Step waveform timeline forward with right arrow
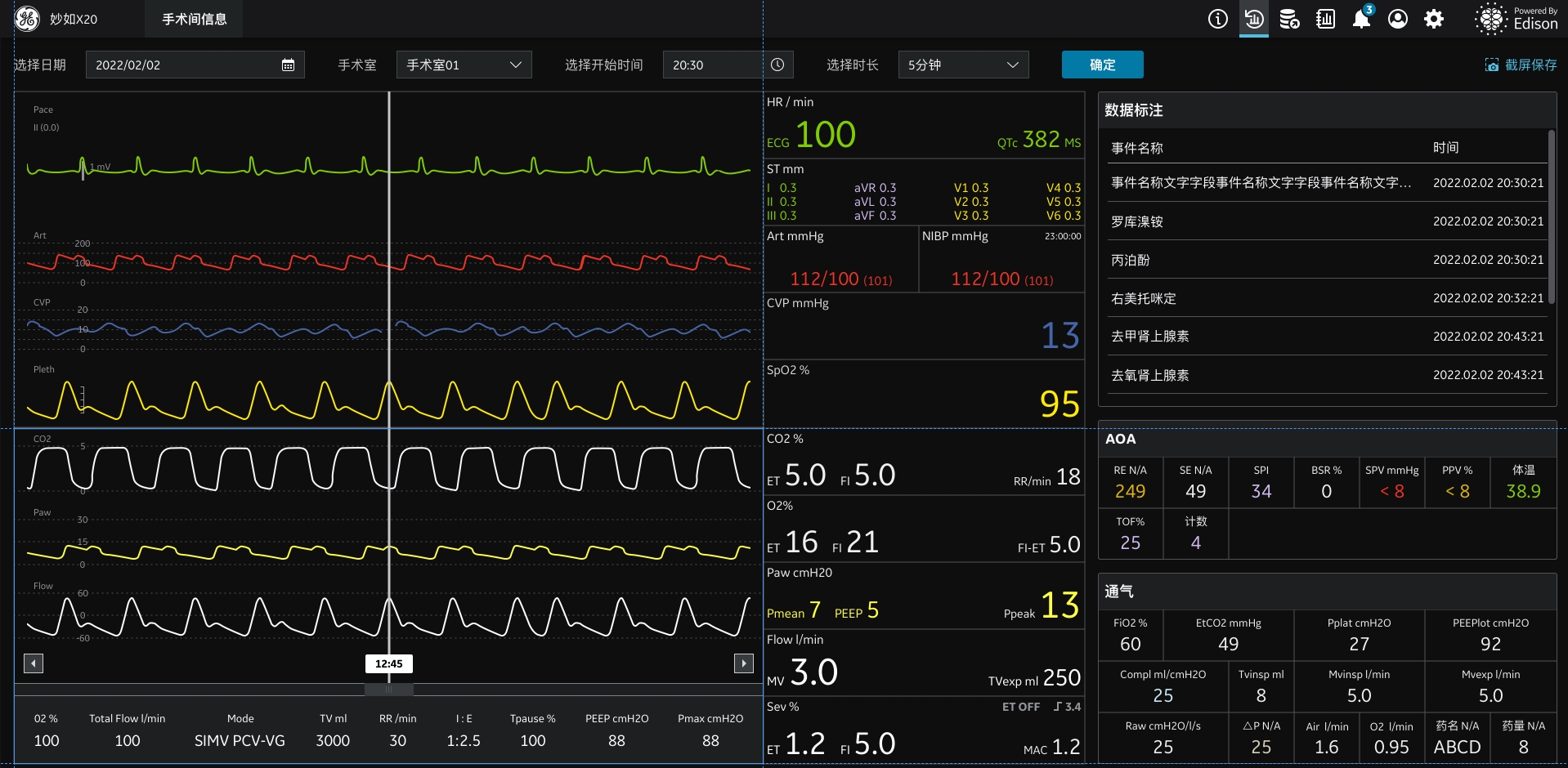This screenshot has width=1568, height=768. [744, 663]
